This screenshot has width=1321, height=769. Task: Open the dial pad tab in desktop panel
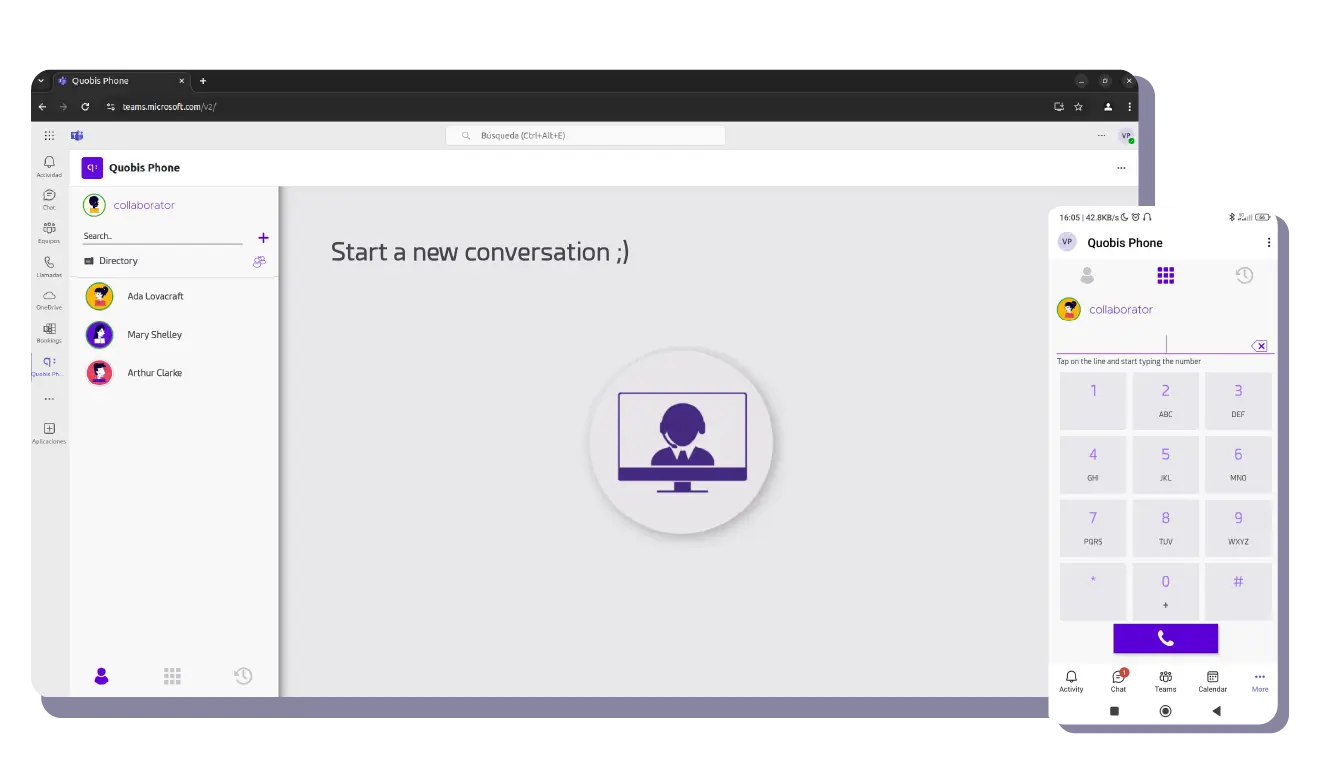pyautogui.click(x=172, y=677)
